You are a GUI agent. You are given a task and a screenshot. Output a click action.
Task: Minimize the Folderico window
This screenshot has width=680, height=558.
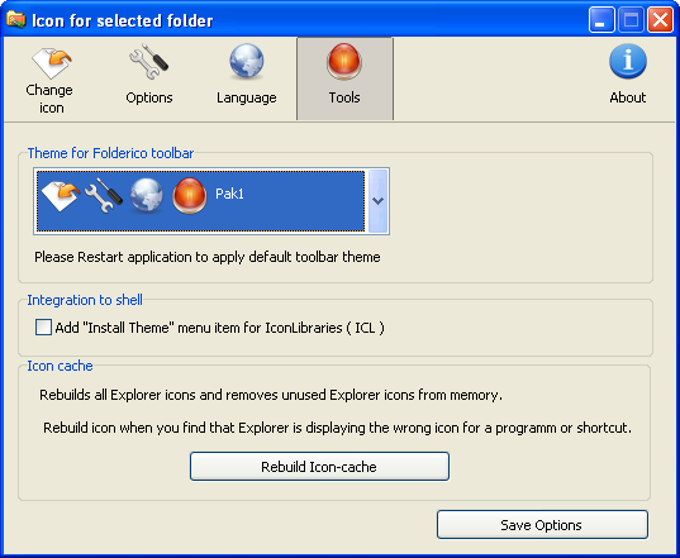pos(602,20)
